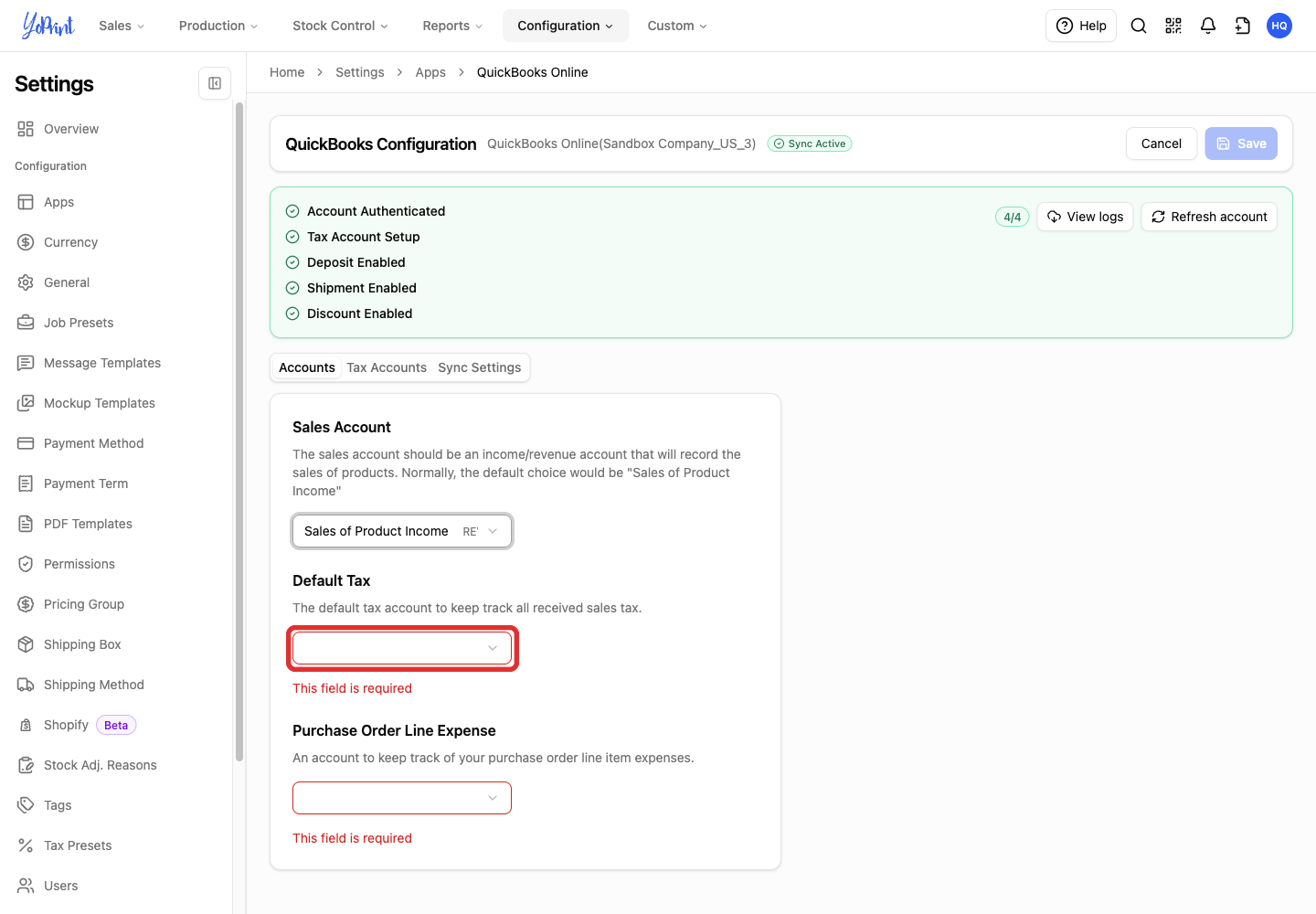The width and height of the screenshot is (1316, 914).
Task: Click Refresh account button
Action: [1209, 217]
